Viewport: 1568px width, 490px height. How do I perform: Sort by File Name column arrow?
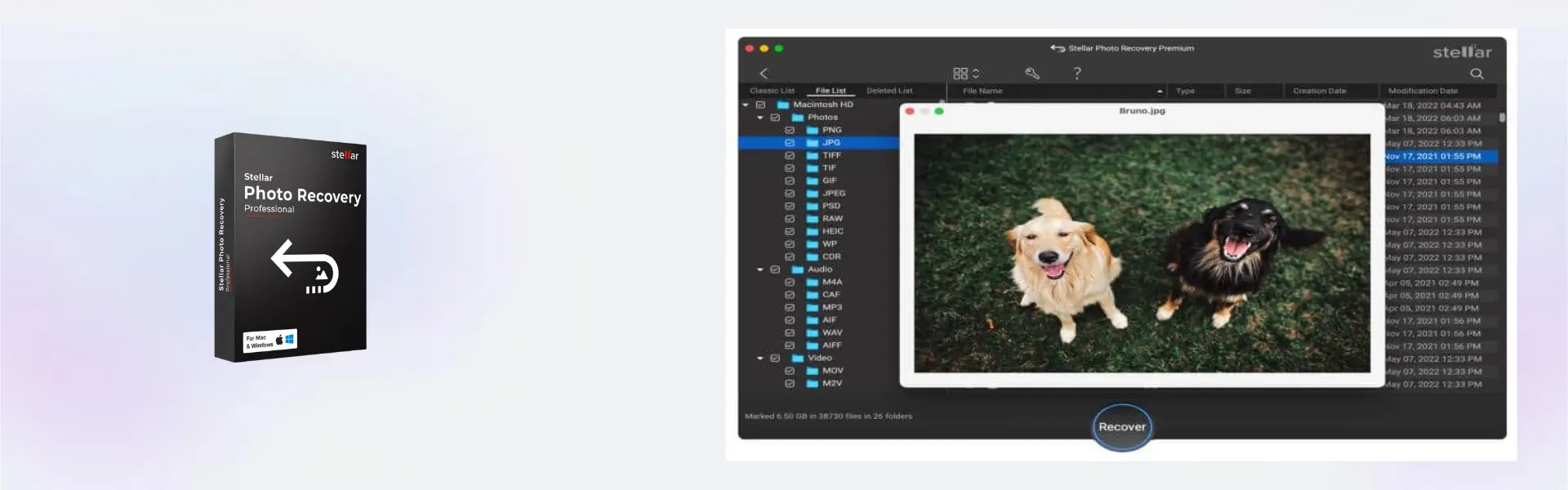(1160, 91)
